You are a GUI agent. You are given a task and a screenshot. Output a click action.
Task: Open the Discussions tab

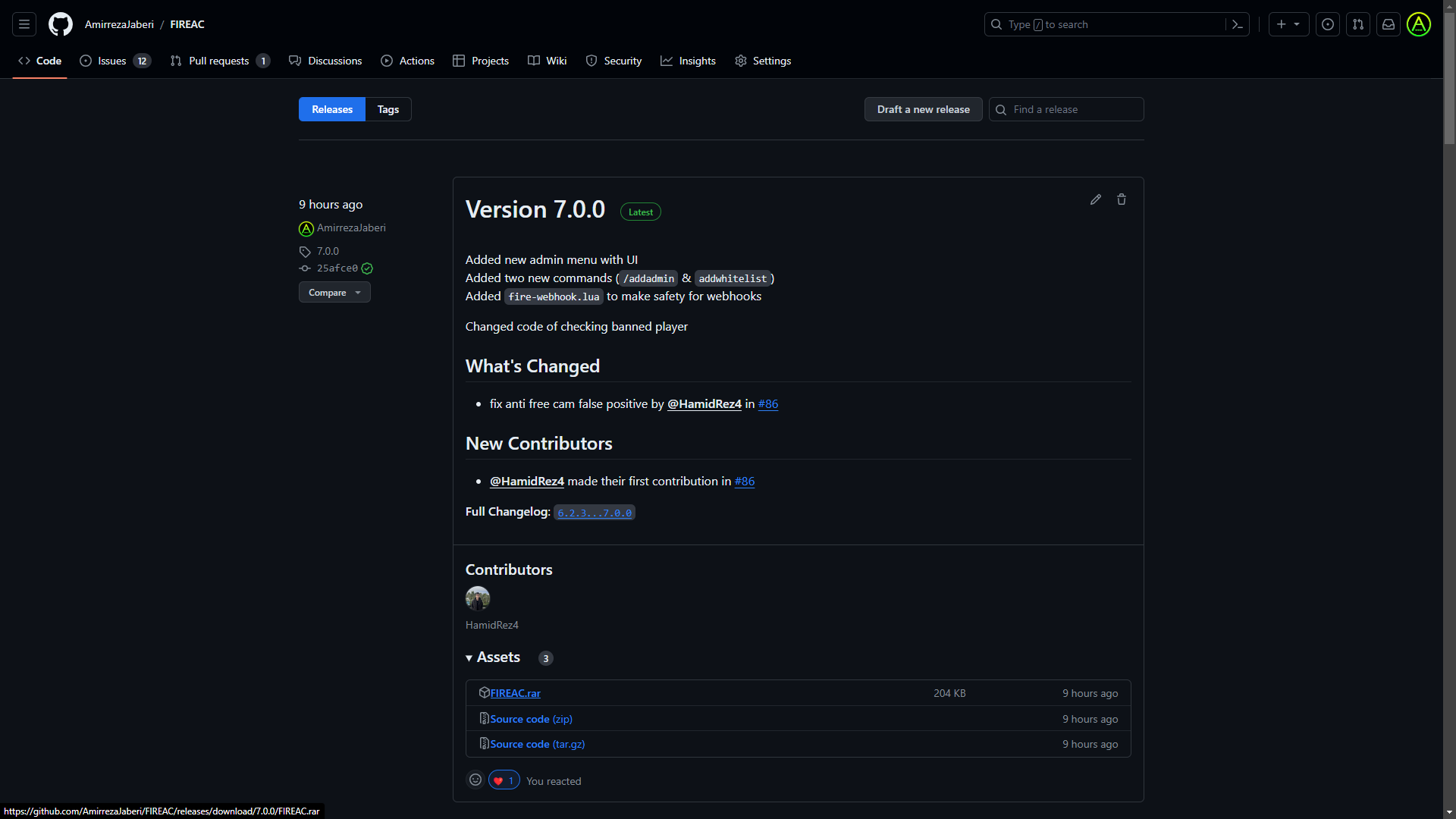(325, 61)
